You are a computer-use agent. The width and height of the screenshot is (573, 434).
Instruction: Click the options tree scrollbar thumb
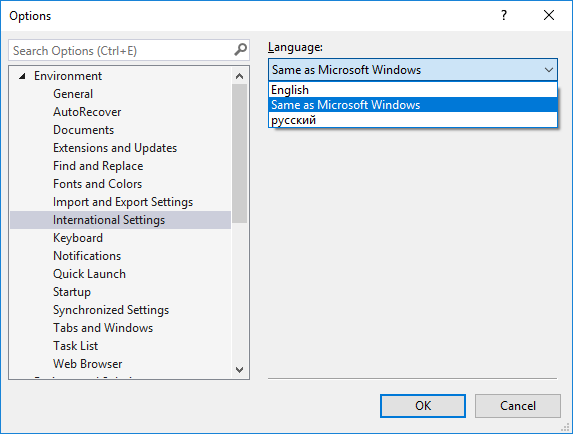click(239, 153)
